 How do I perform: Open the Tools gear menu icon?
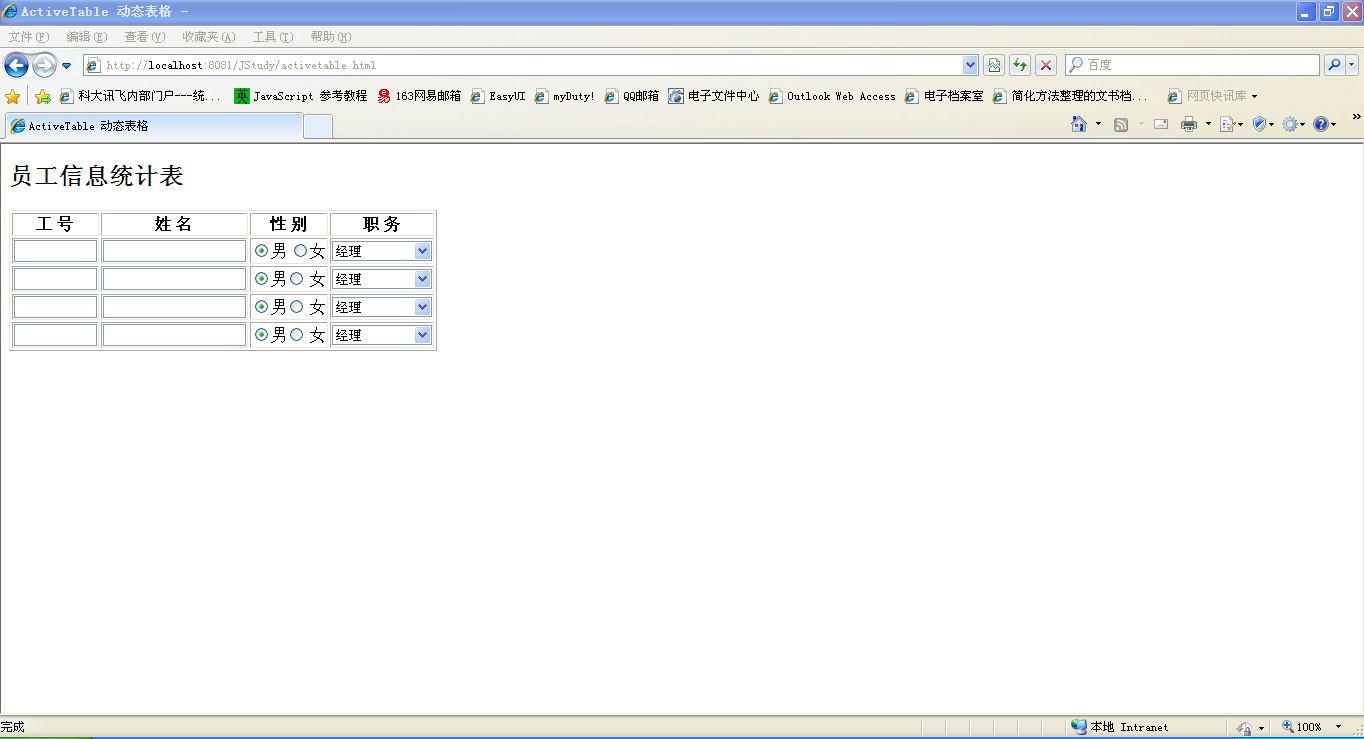[x=1293, y=124]
